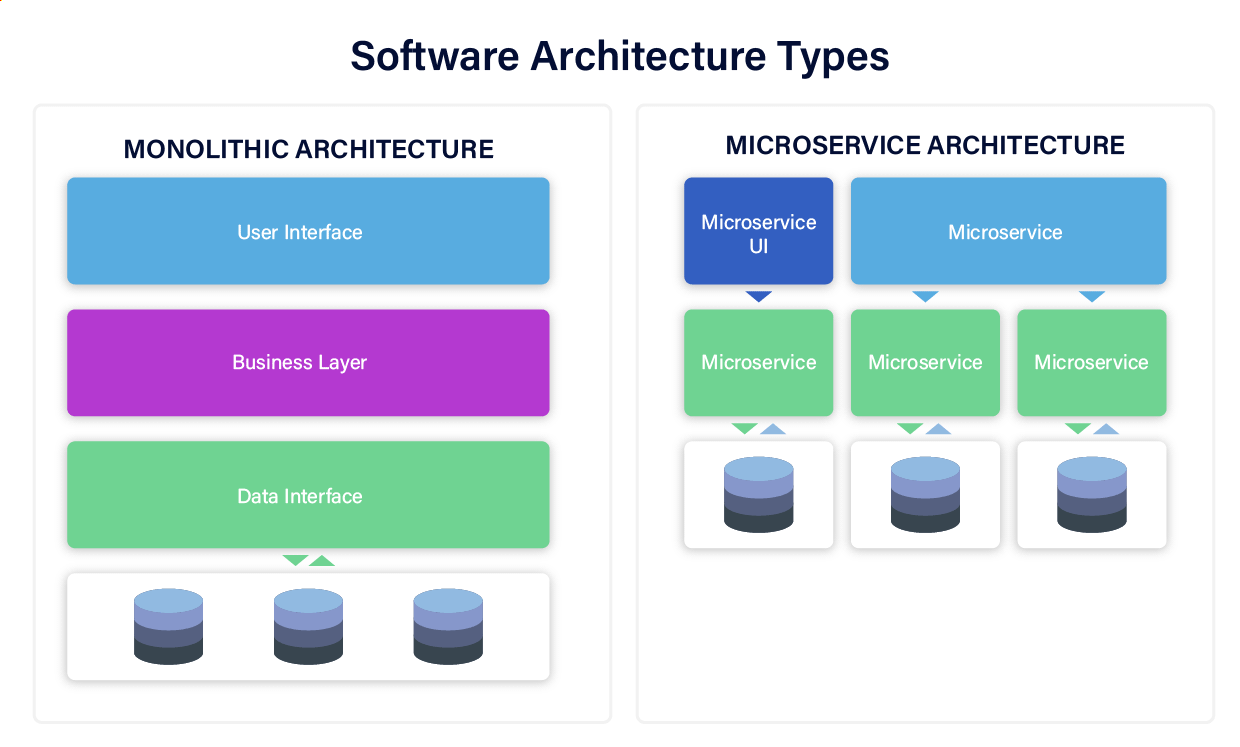Viewport: 1240px width, 747px height.
Task: Click the blue arrow below Microservice UI
Action: click(758, 296)
